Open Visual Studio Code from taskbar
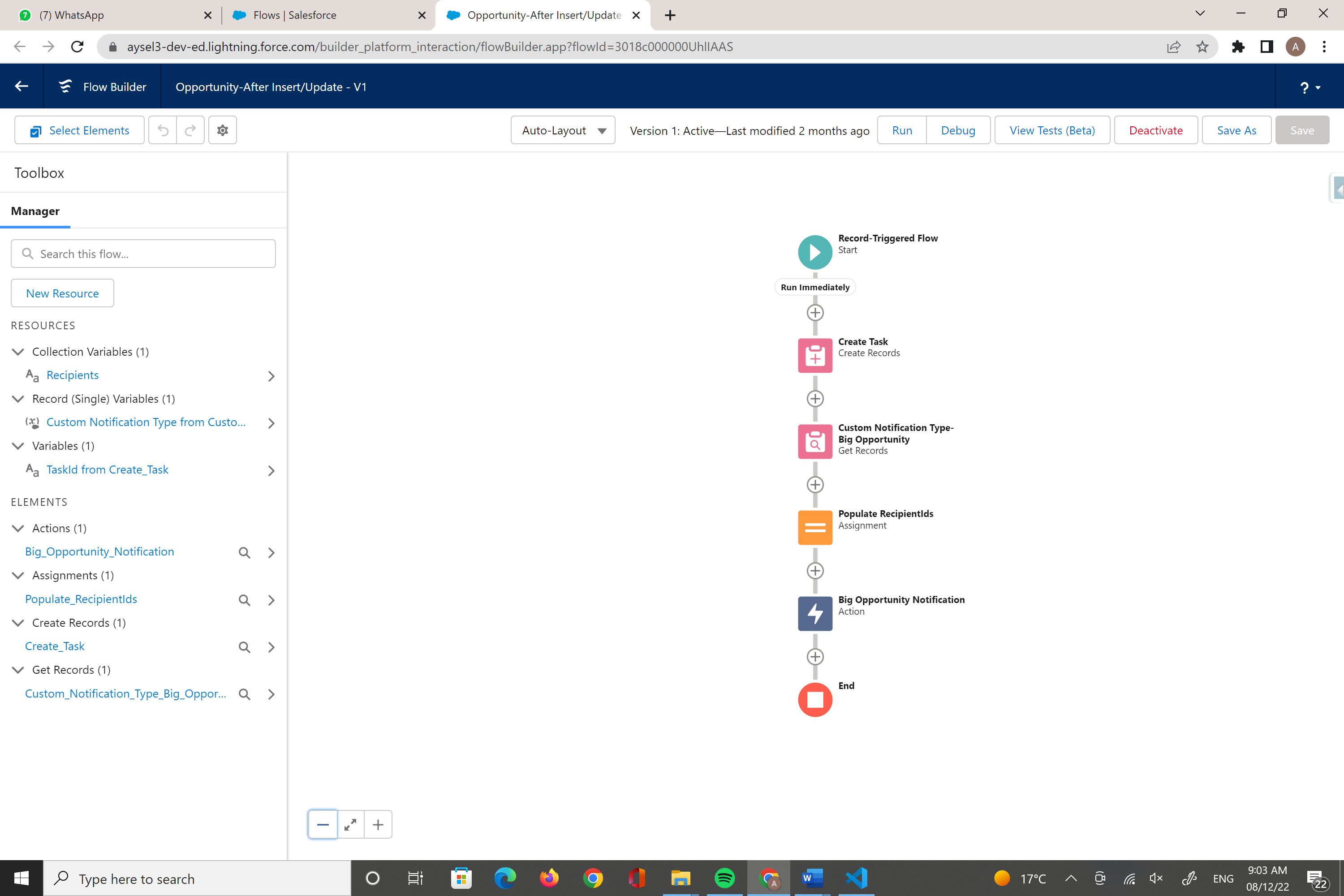 pyautogui.click(x=856, y=878)
